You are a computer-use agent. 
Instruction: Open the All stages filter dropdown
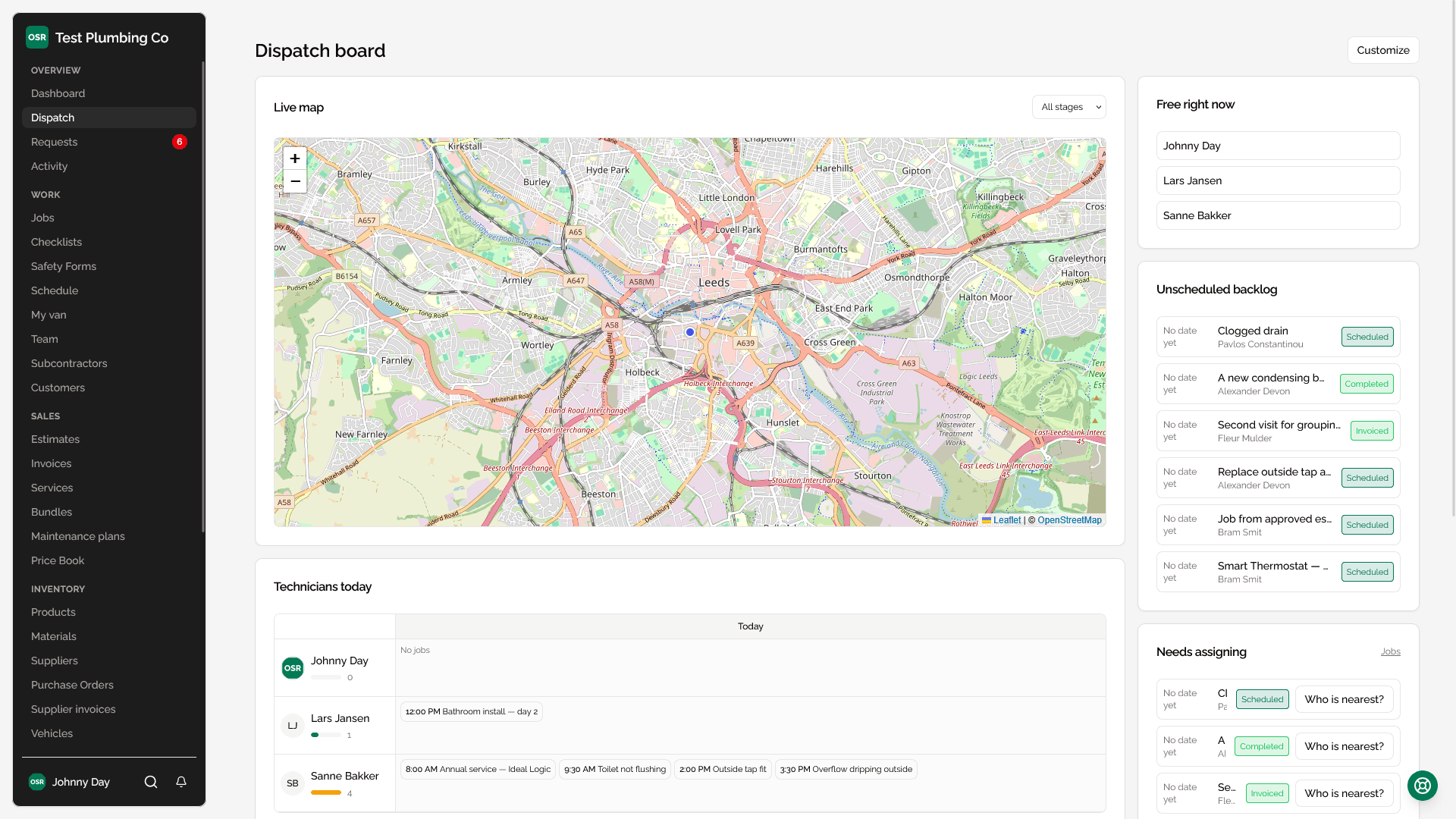tap(1069, 107)
